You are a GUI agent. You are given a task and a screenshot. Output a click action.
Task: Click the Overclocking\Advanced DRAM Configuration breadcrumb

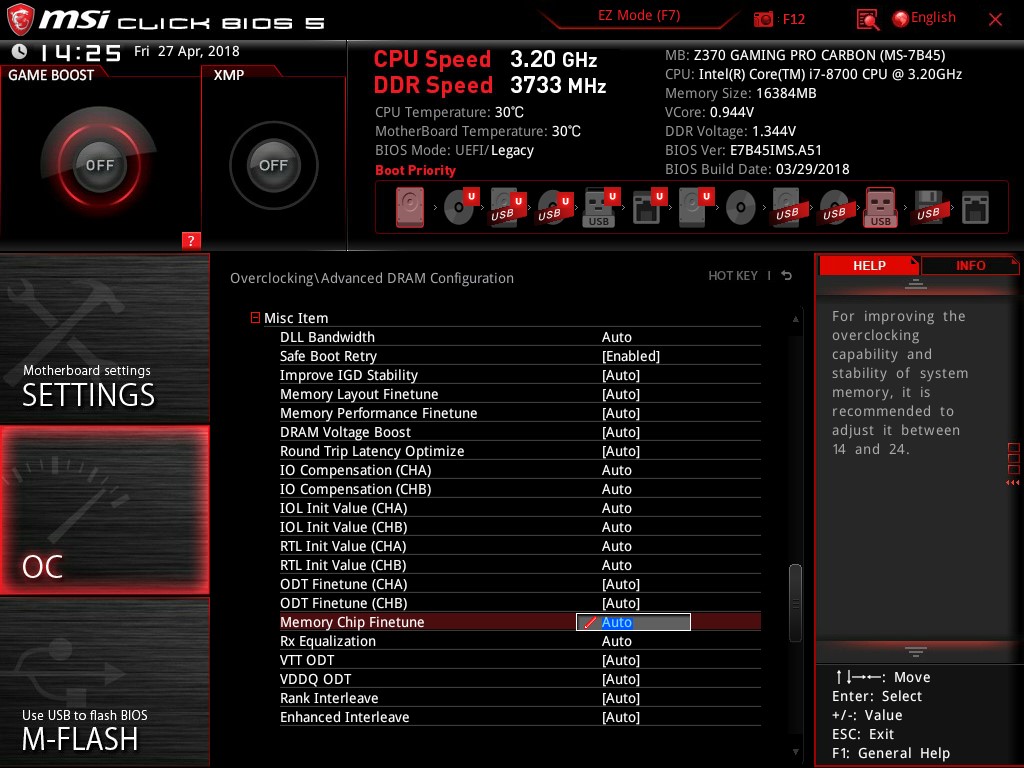(x=372, y=278)
